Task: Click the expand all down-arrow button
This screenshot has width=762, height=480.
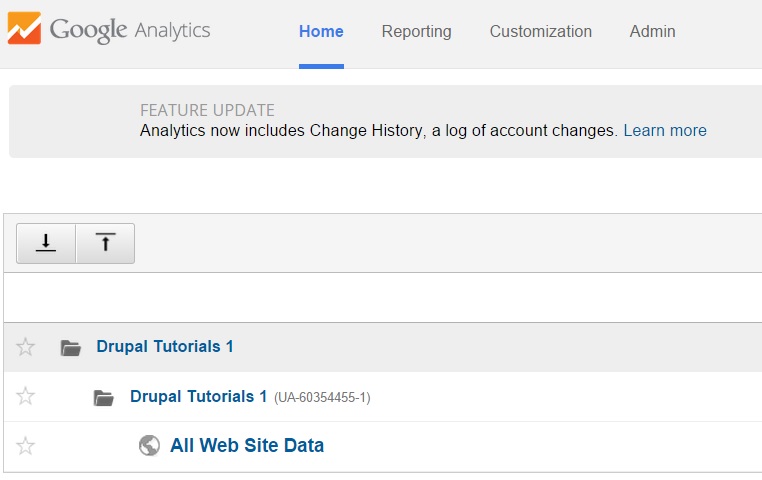Action: coord(46,243)
